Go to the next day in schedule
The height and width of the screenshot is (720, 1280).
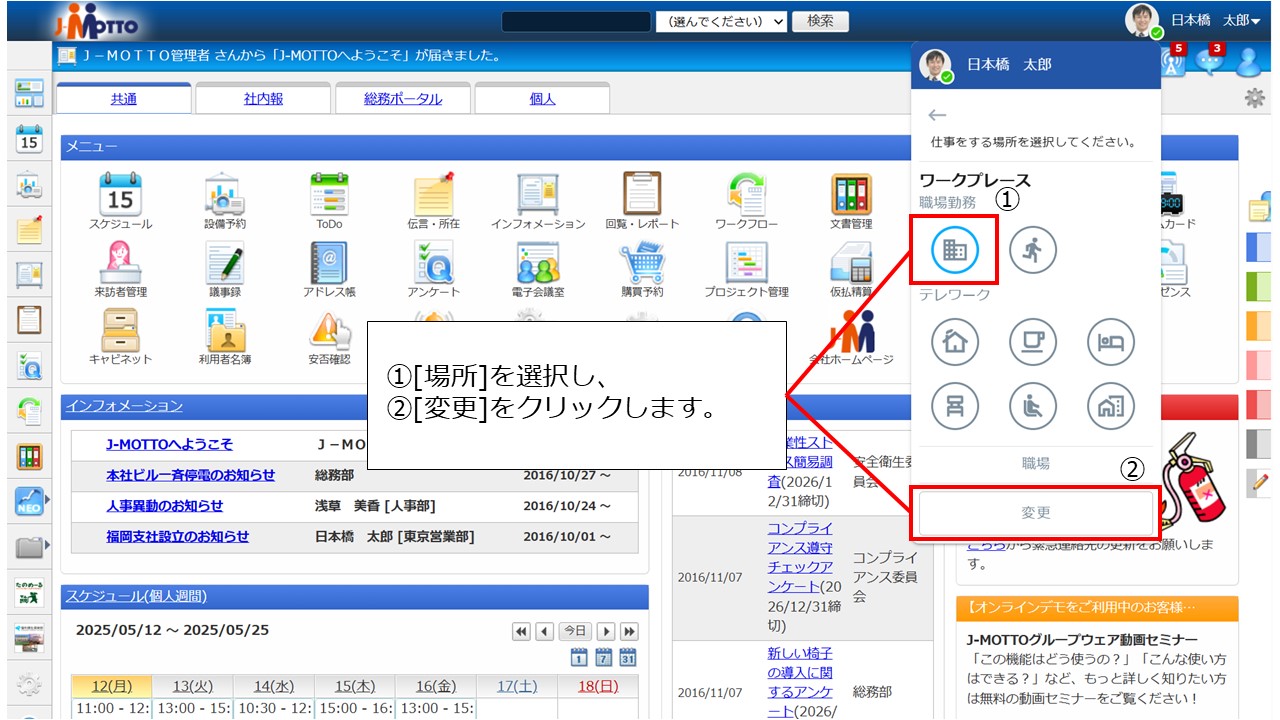point(606,631)
